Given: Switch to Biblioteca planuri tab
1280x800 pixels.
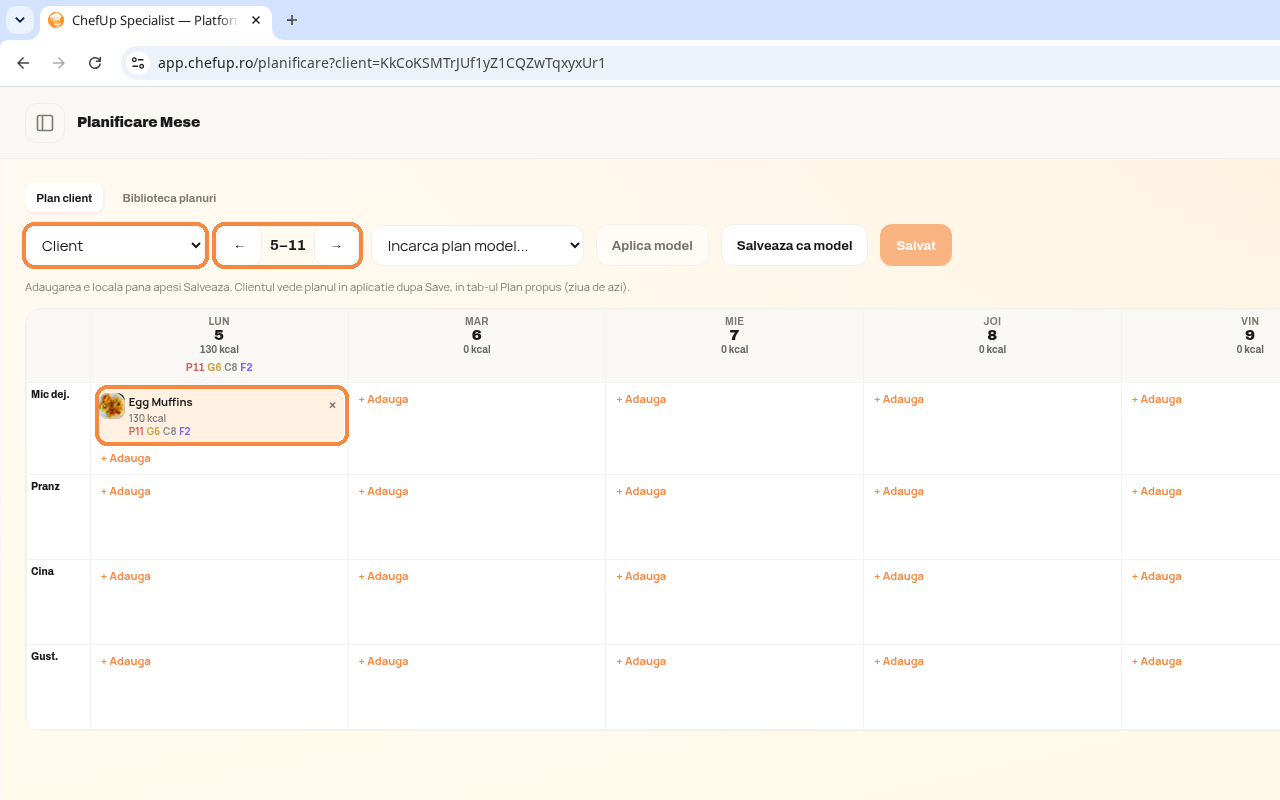Looking at the screenshot, I should 169,198.
